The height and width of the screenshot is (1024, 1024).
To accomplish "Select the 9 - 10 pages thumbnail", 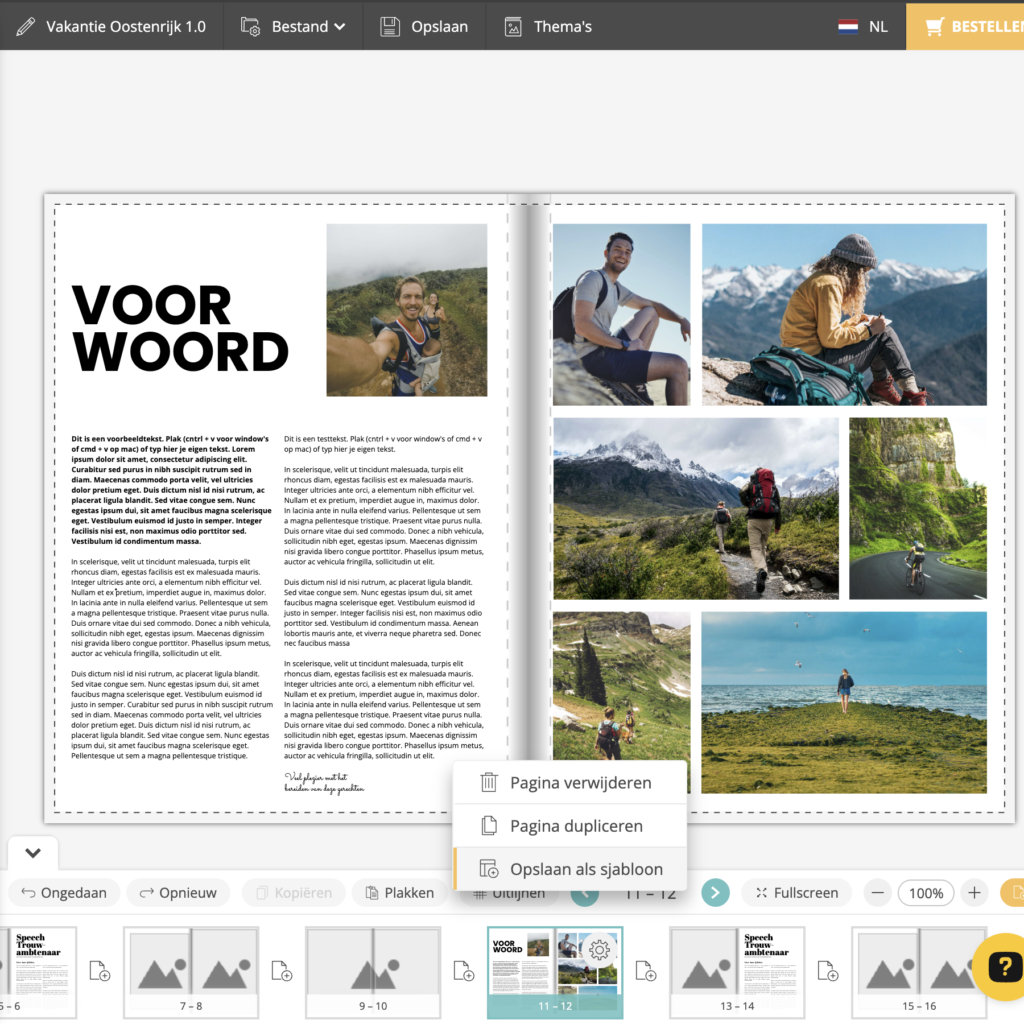I will [x=373, y=972].
